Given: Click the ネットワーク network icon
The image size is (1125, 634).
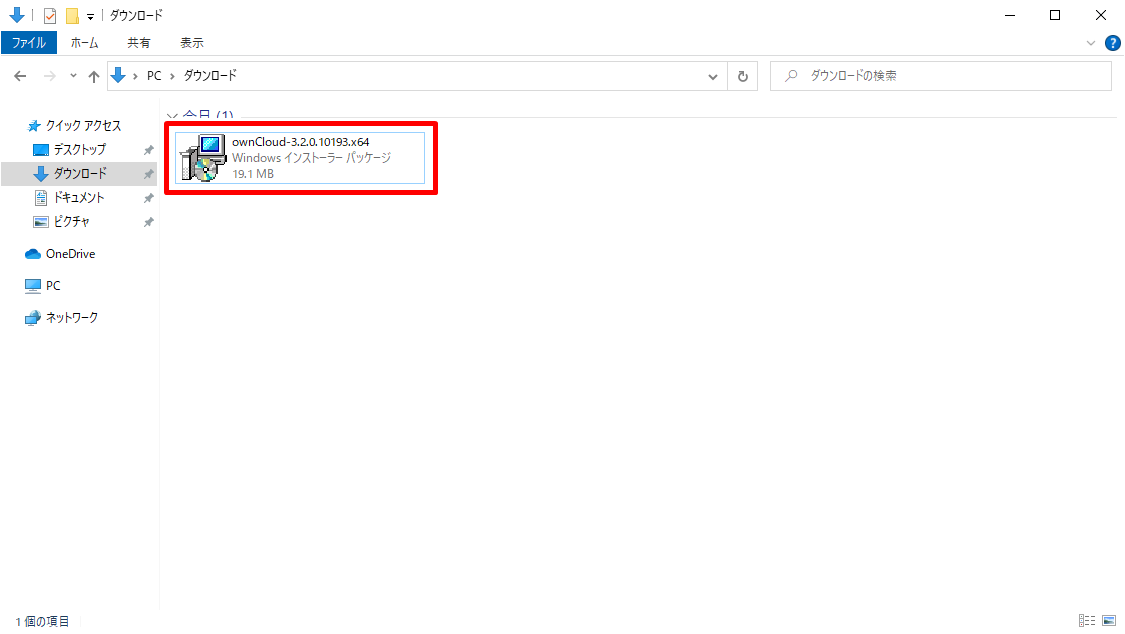Looking at the screenshot, I should point(33,318).
